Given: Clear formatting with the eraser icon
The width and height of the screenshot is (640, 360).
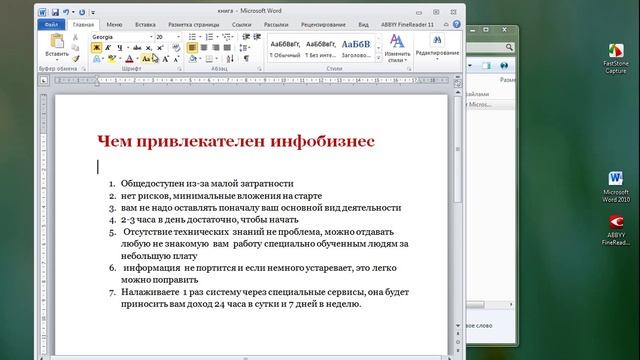Looking at the screenshot, I should 176,48.
